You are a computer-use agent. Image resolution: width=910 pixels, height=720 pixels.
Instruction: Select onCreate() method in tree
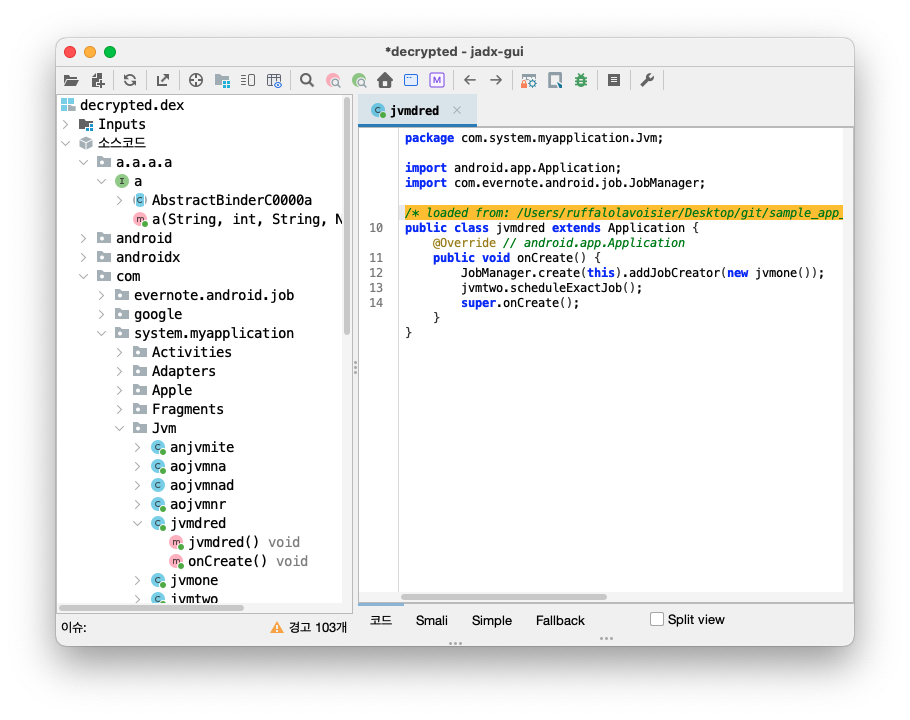coord(227,561)
